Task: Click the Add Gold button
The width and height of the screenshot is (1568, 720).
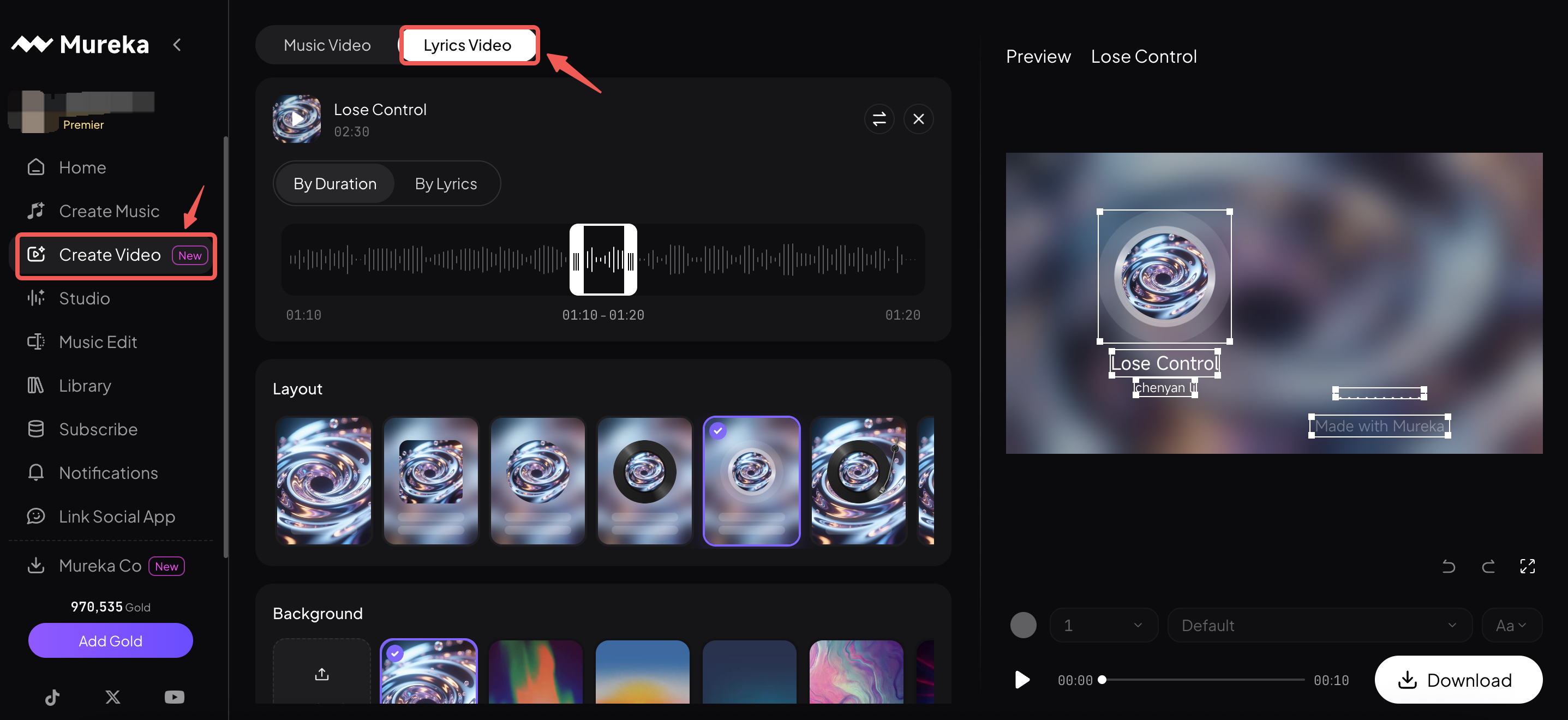Action: coord(110,640)
